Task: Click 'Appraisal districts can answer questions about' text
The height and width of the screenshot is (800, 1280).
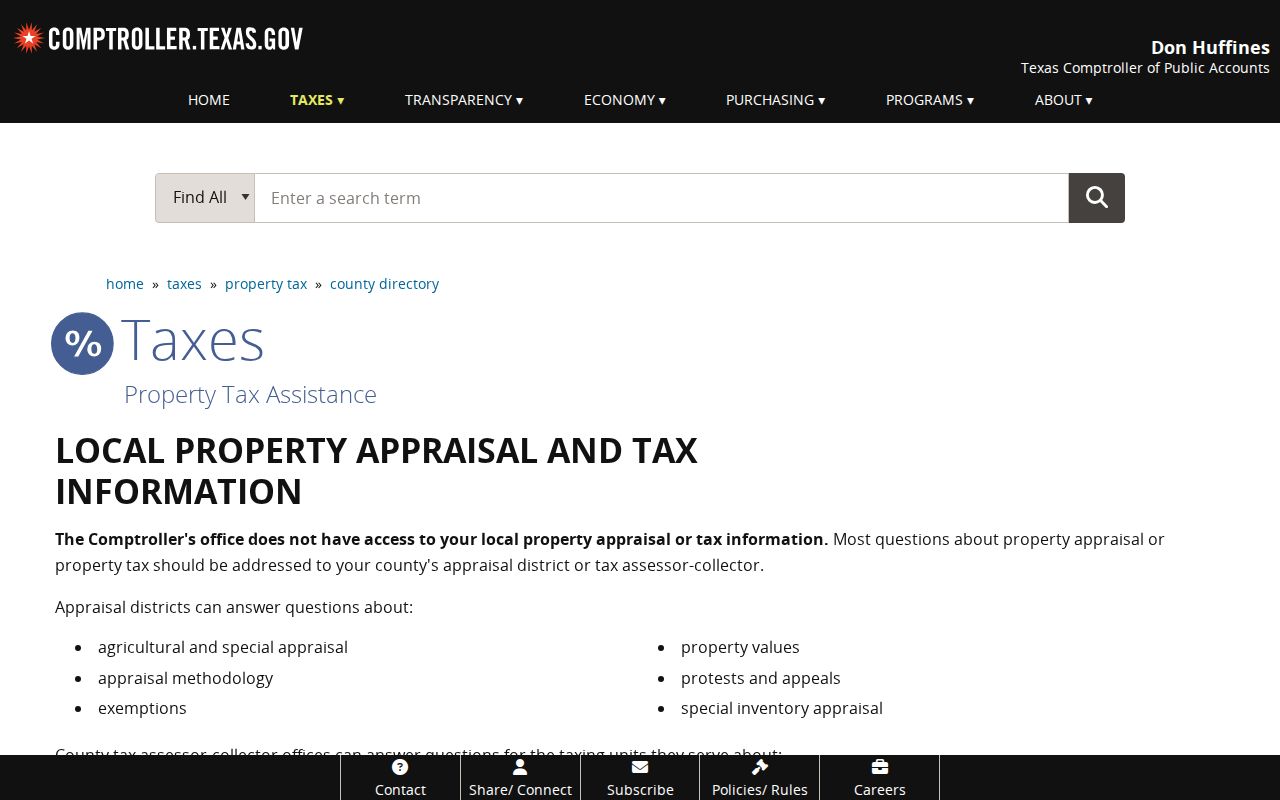Action: [x=234, y=607]
